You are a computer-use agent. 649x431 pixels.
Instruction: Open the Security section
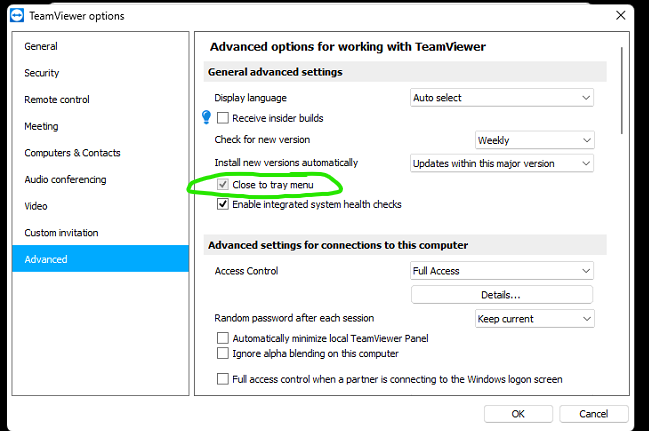click(x=101, y=73)
